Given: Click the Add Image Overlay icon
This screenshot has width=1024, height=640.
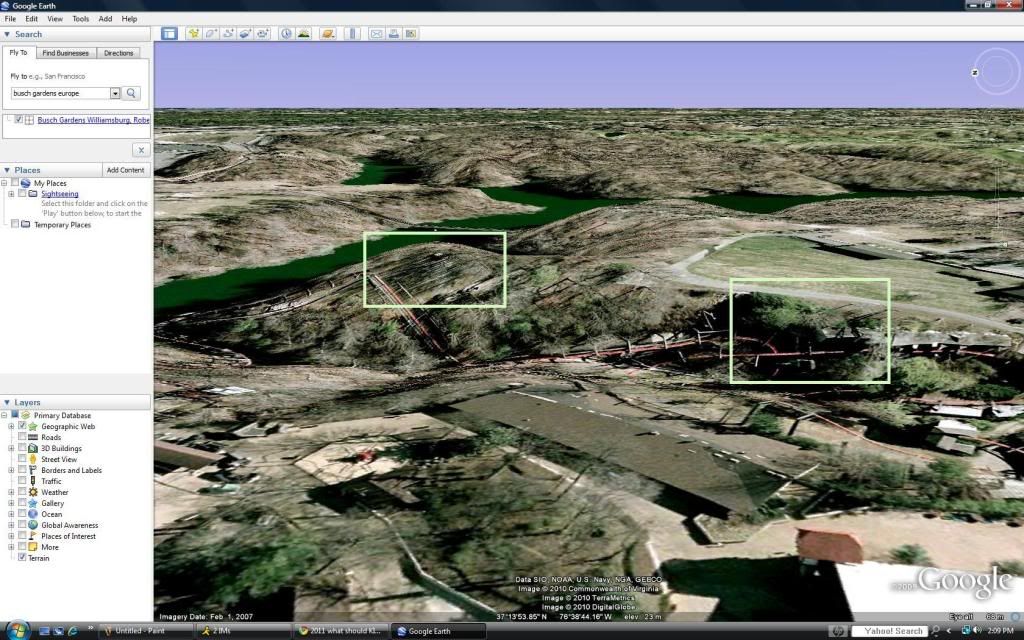Looking at the screenshot, I should 246,33.
